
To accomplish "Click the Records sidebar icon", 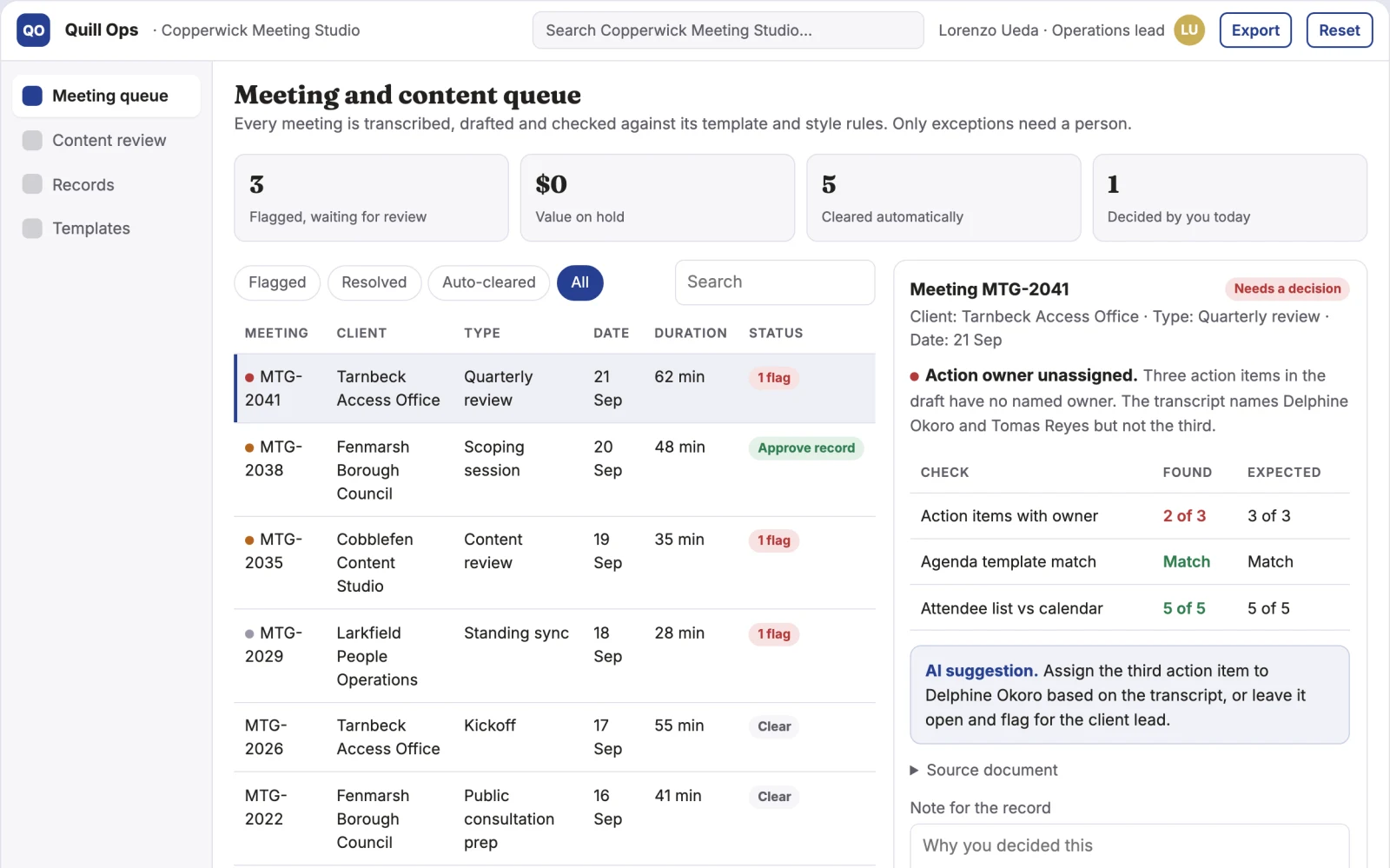I will pos(32,184).
